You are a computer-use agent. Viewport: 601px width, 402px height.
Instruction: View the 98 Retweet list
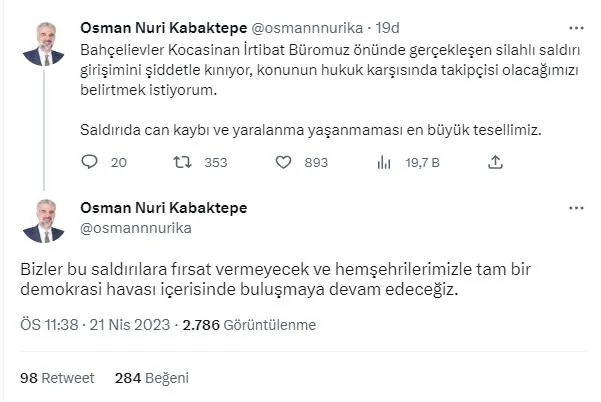pos(56,377)
